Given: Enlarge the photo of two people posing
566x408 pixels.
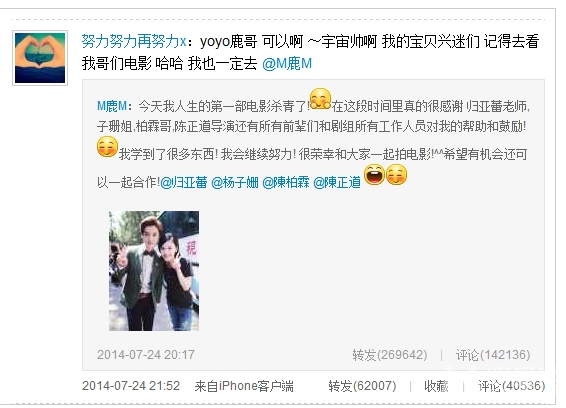Looking at the screenshot, I should (x=154, y=271).
